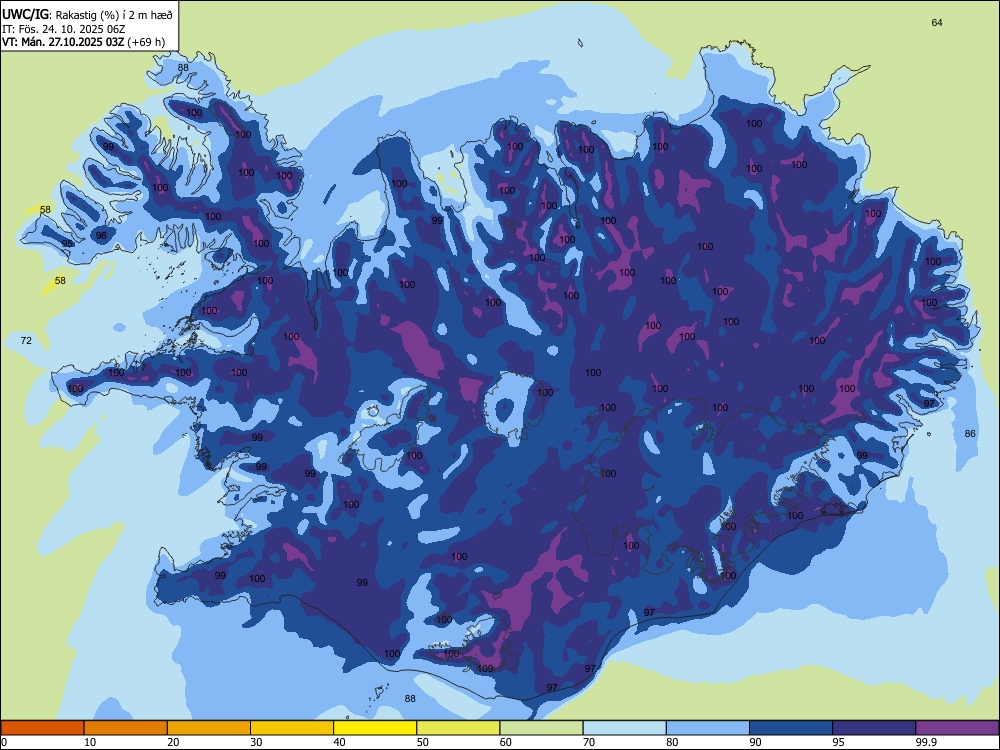Click the 60–70 pale green legend swatch
1000x750 pixels.
tap(541, 728)
